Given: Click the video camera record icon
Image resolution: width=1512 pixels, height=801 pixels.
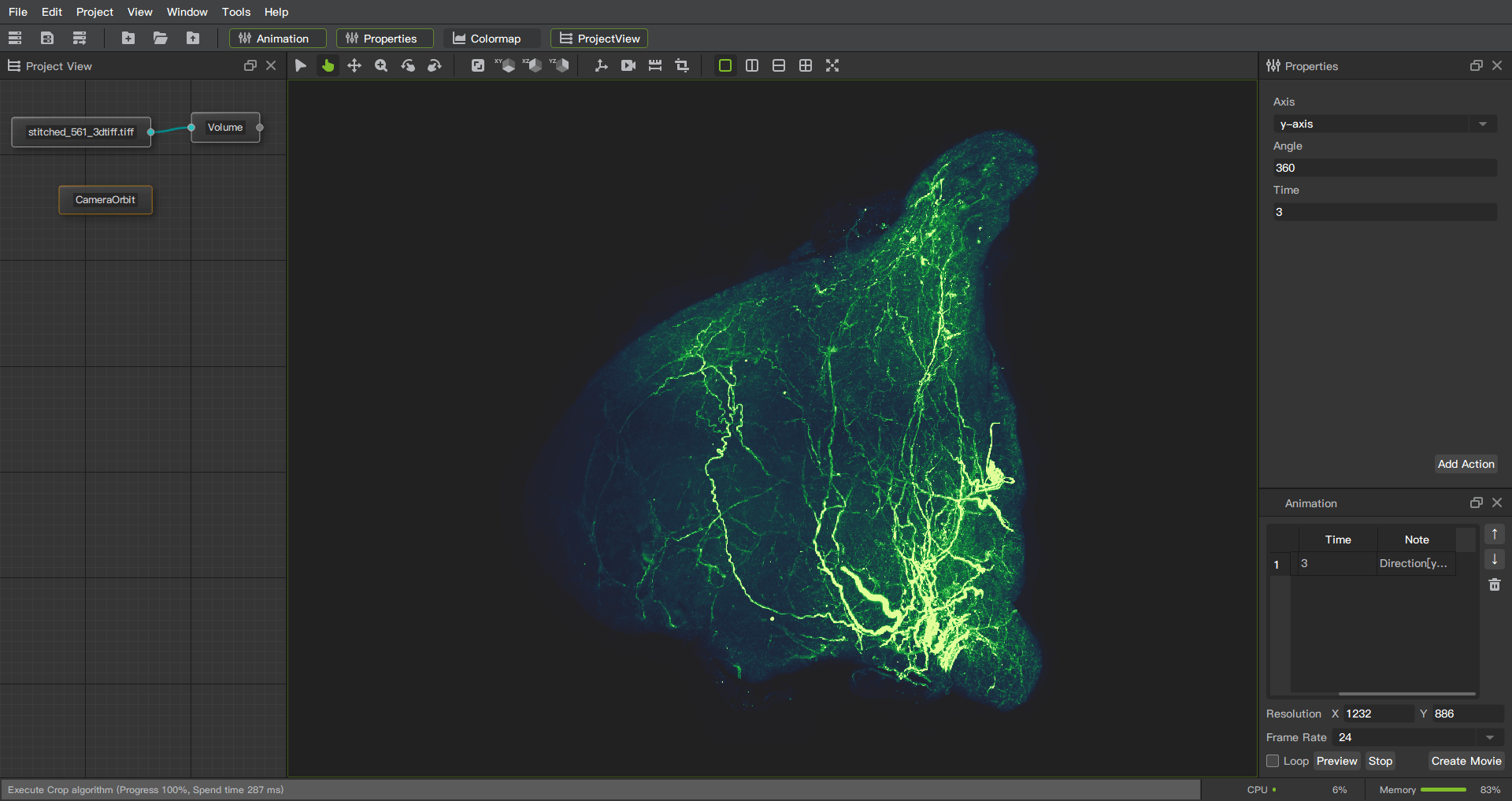Looking at the screenshot, I should [628, 65].
